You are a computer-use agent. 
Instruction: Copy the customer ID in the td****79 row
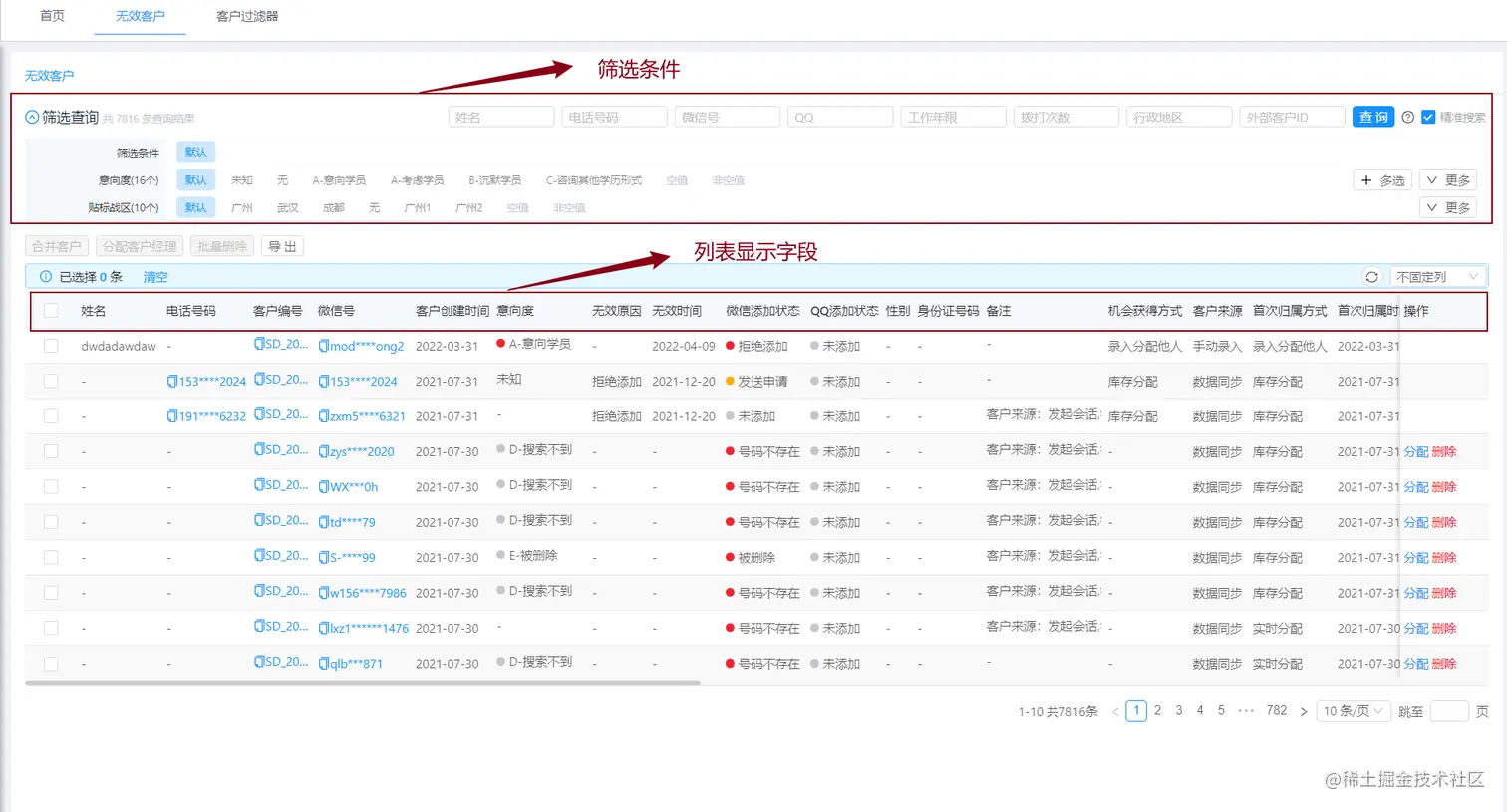pyautogui.click(x=259, y=520)
